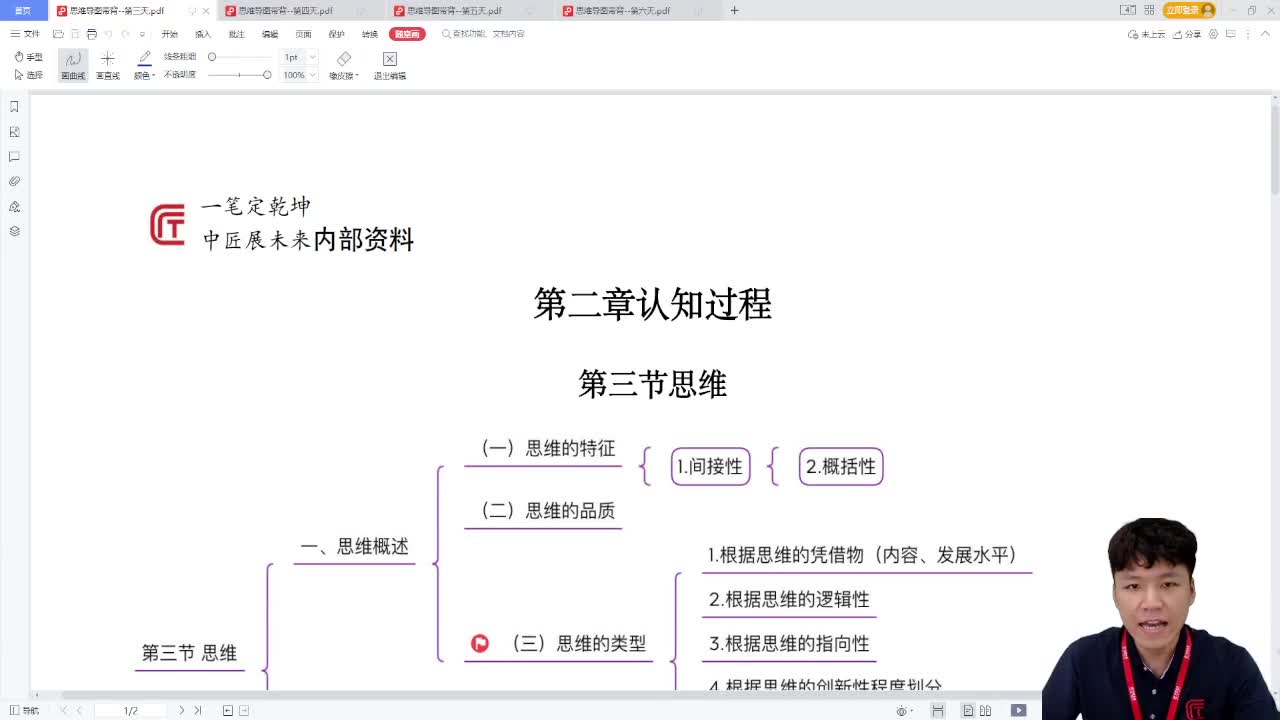Open the bookmarks panel in left sidebar
Image resolution: width=1280 pixels, height=720 pixels.
[13, 106]
